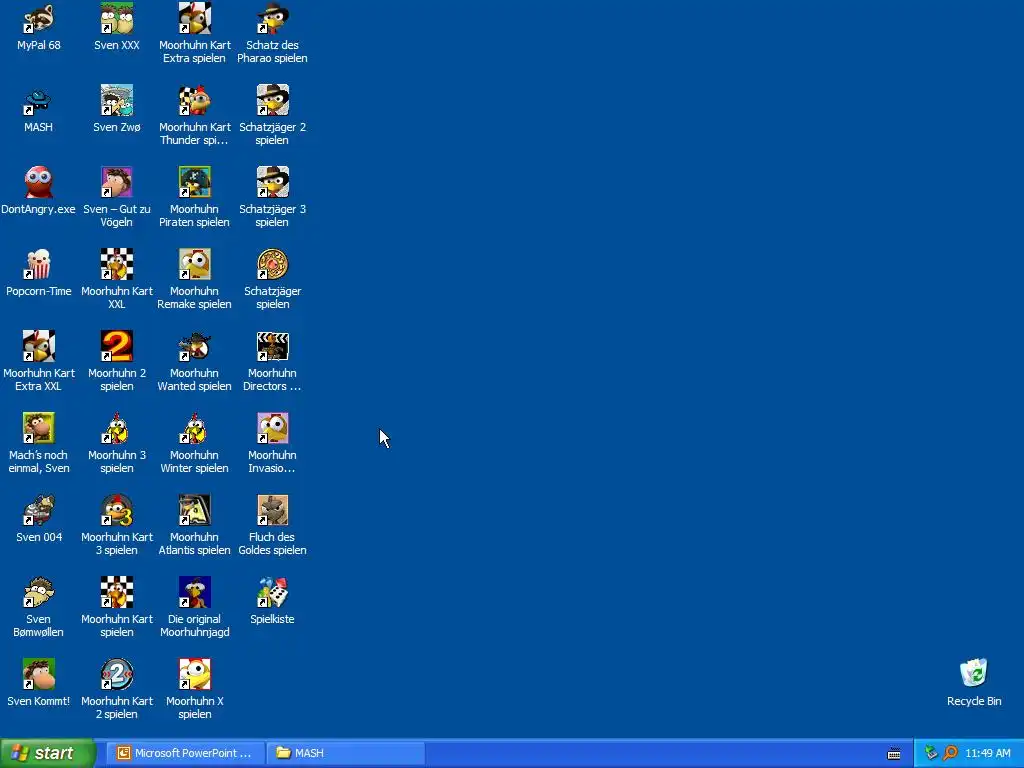Click the Moorhuhn Kart Extra spielen icon
The image size is (1024, 768).
[x=195, y=18]
